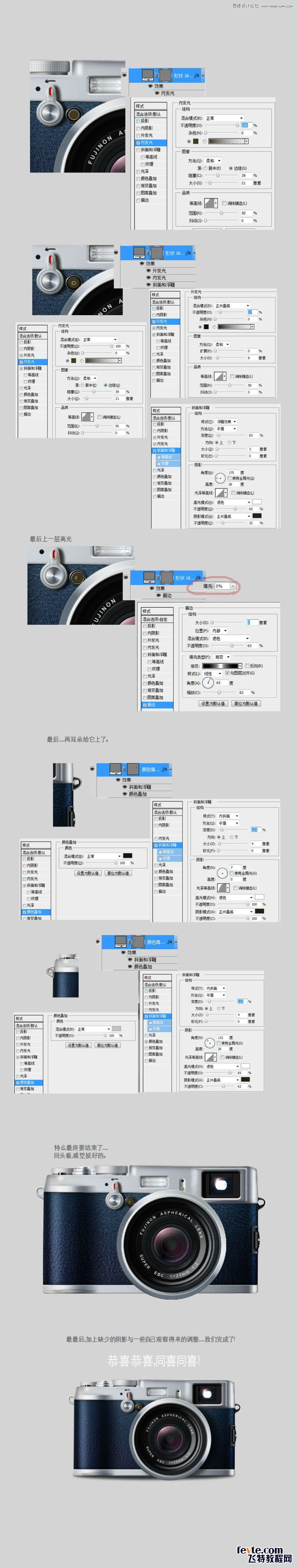This screenshot has height=1568, width=297.
Task: Click the circled fill 0% input field
Action: point(223,586)
